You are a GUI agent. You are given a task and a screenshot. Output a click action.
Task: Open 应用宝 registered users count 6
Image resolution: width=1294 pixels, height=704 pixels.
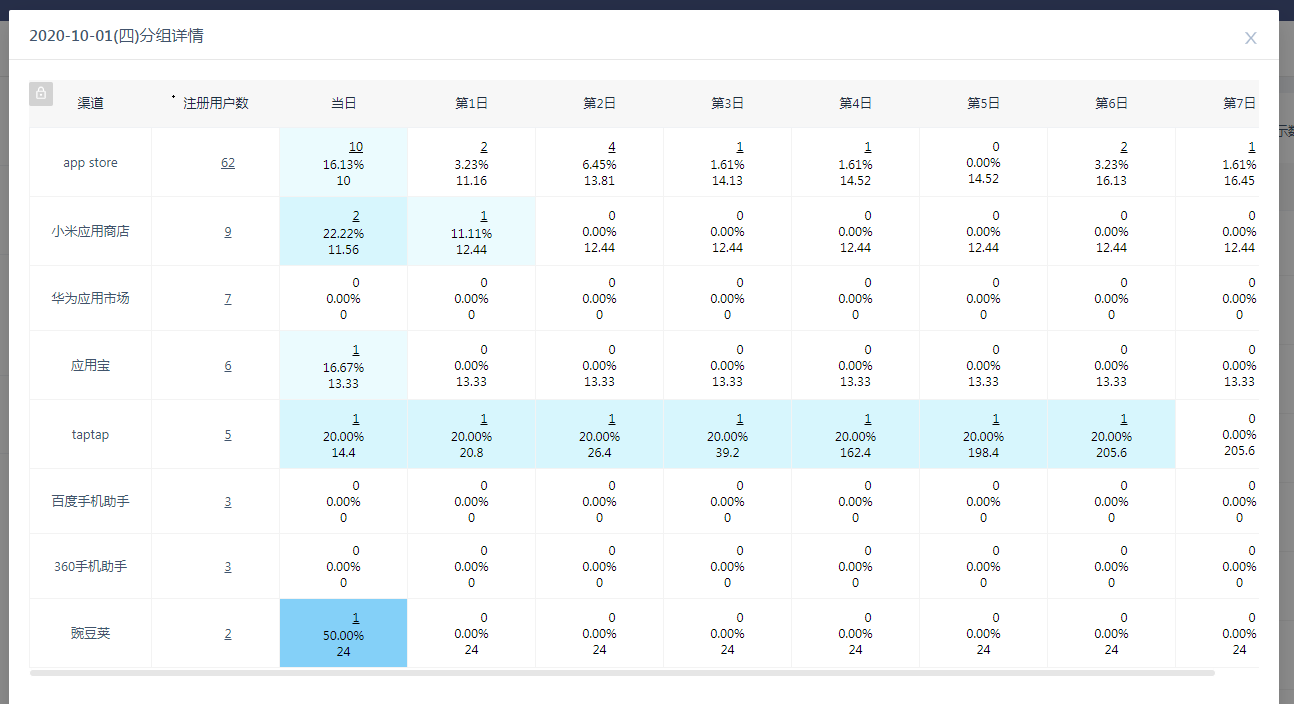228,366
